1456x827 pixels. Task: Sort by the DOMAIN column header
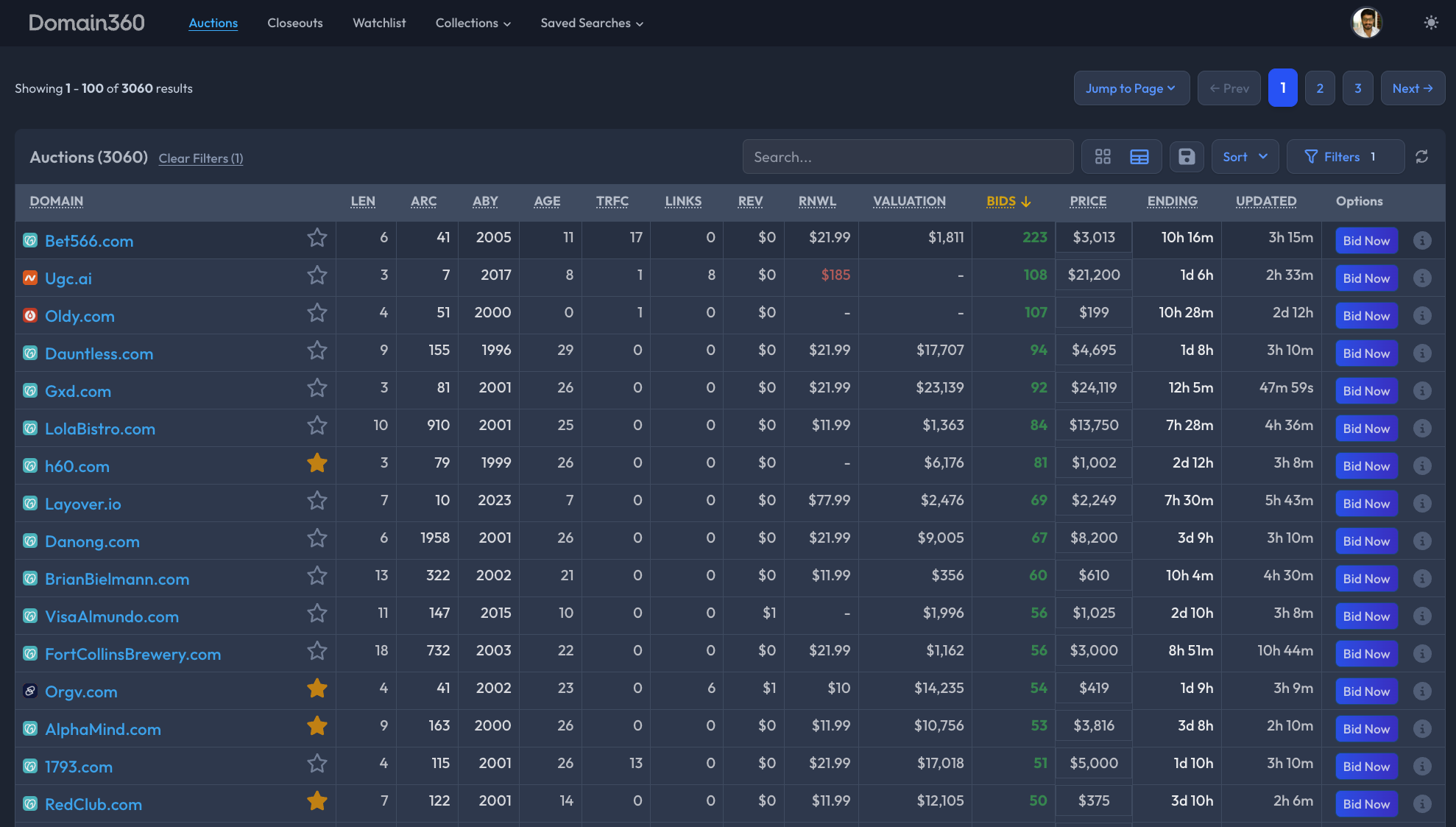[x=56, y=201]
